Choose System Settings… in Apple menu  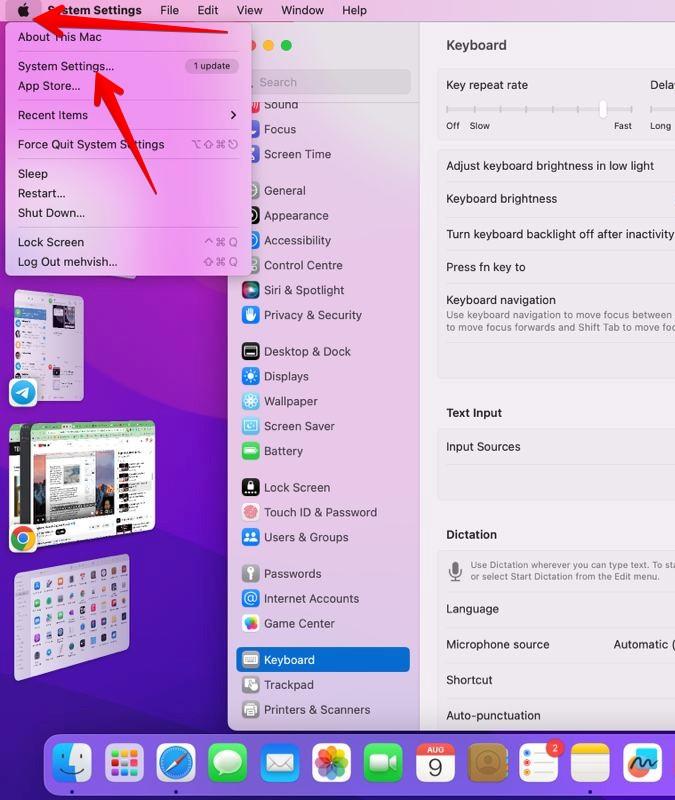(66, 66)
